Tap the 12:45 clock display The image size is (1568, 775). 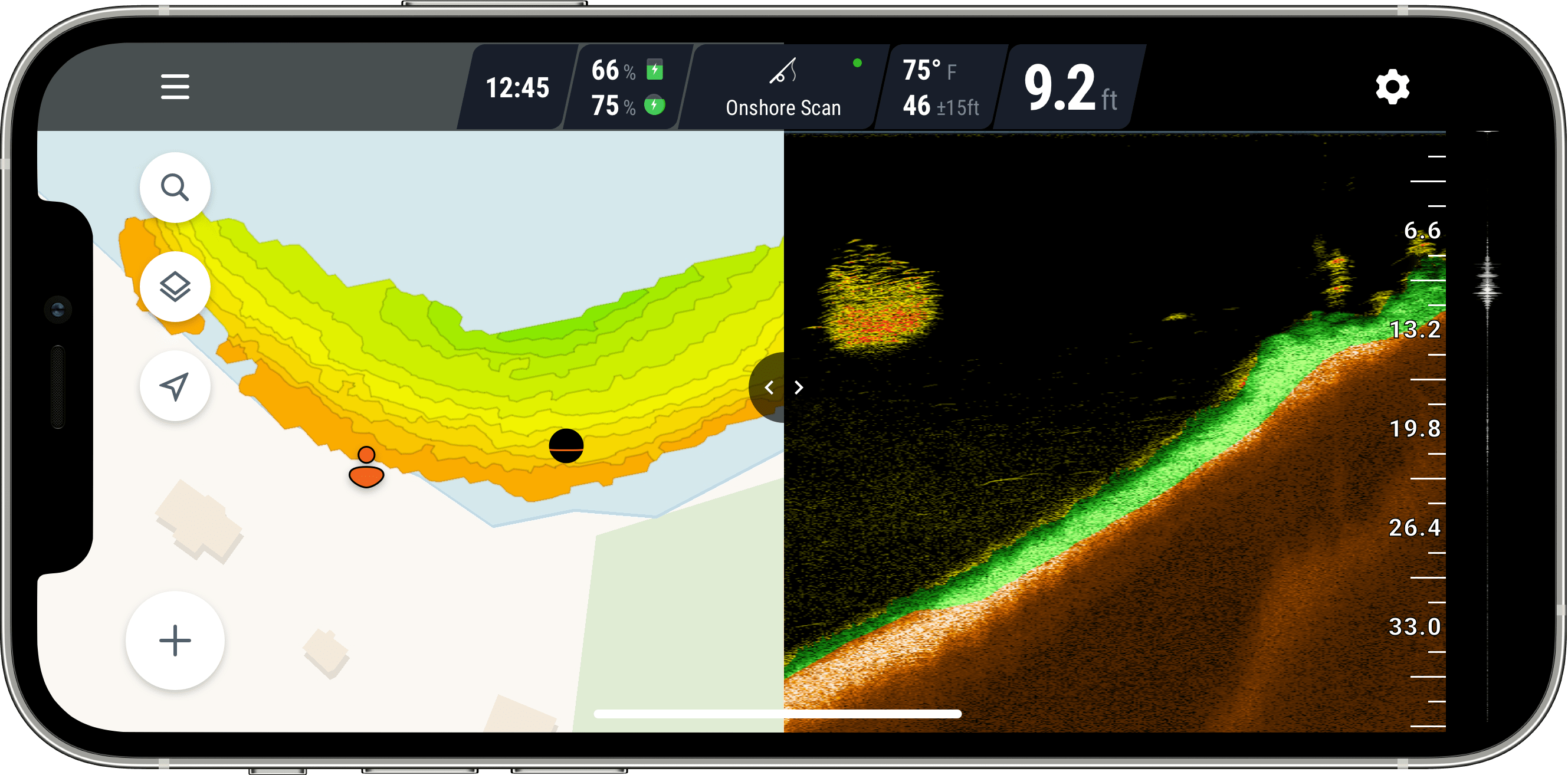(517, 88)
